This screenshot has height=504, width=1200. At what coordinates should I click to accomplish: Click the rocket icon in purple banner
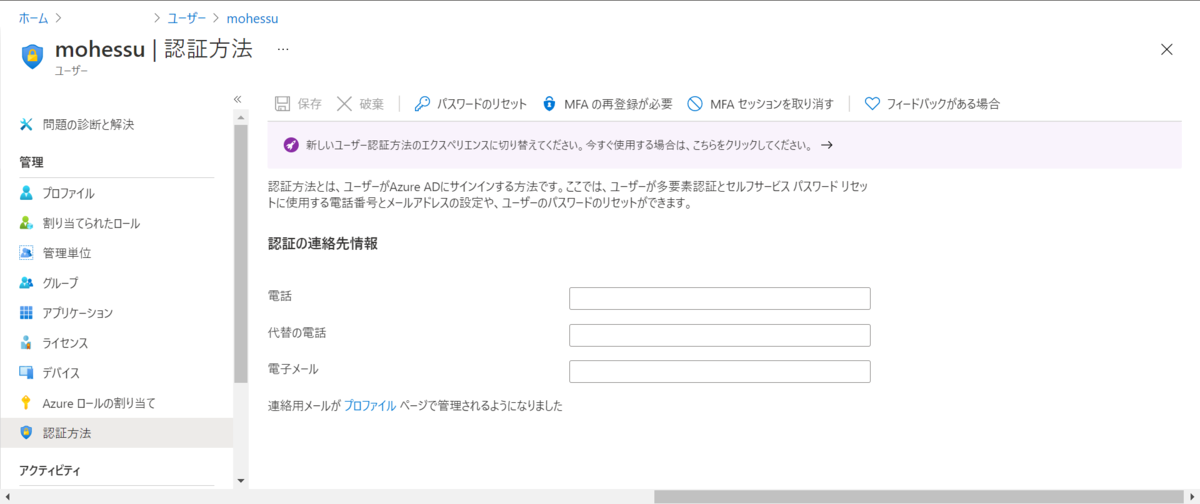(290, 145)
